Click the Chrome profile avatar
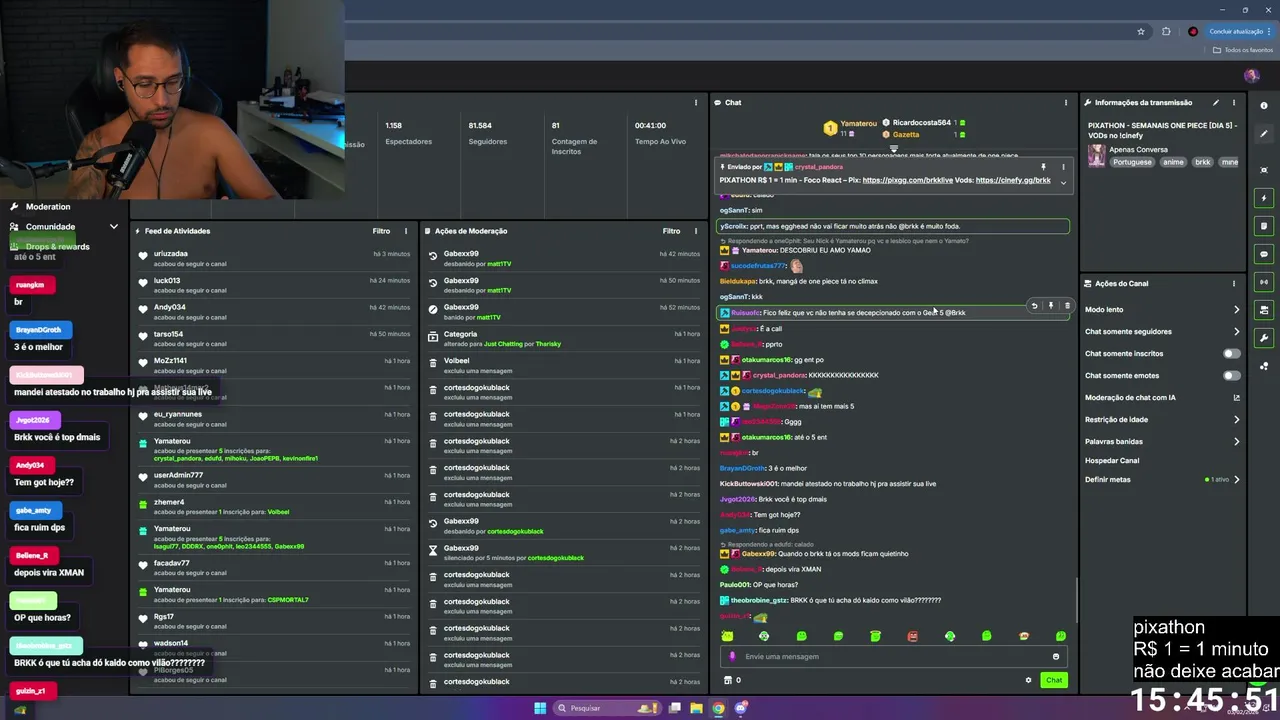 [x=1192, y=31]
